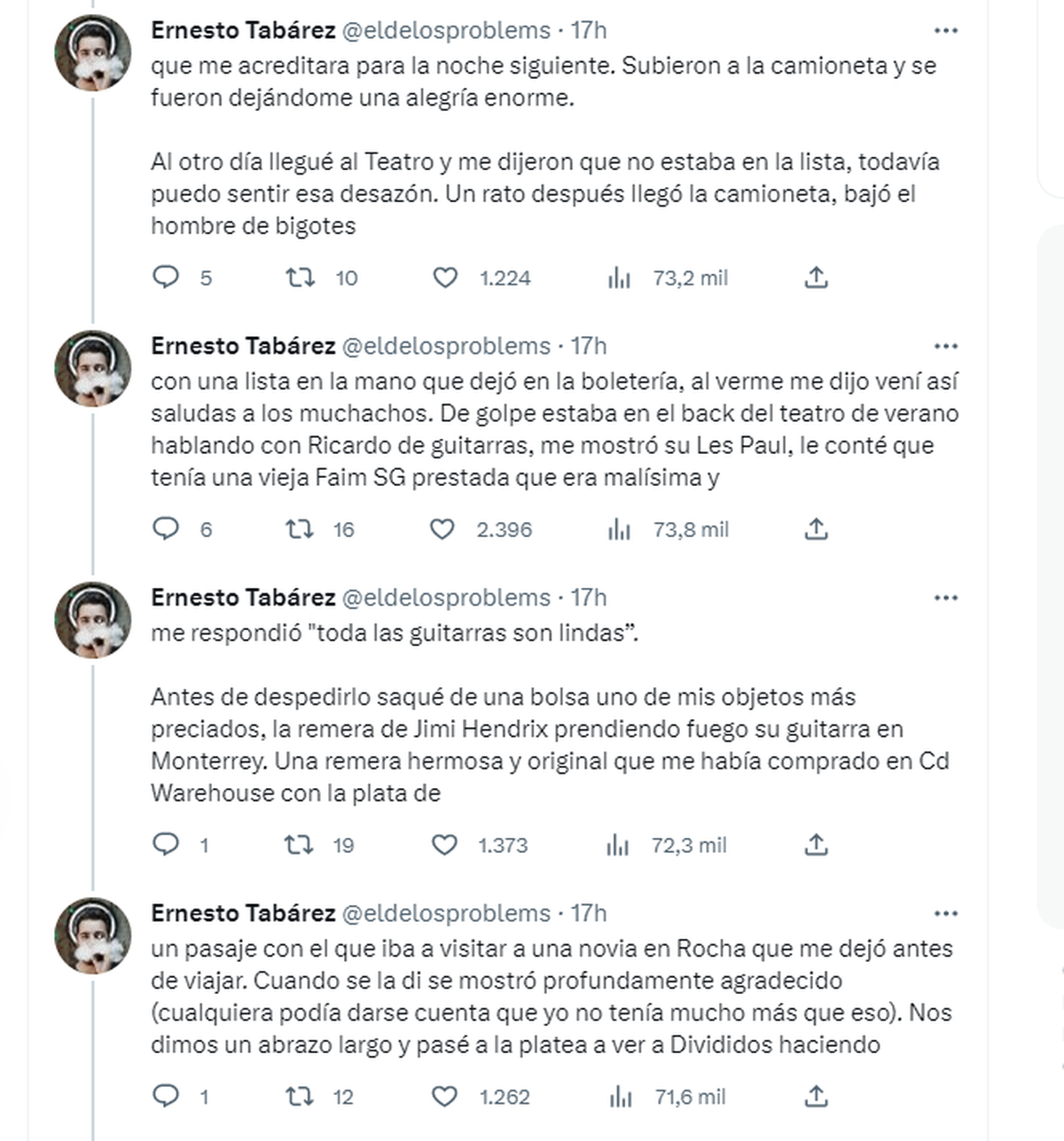This screenshot has width=1064, height=1141.
Task: Open more options for the Les Paul tweet
Action: [948, 346]
